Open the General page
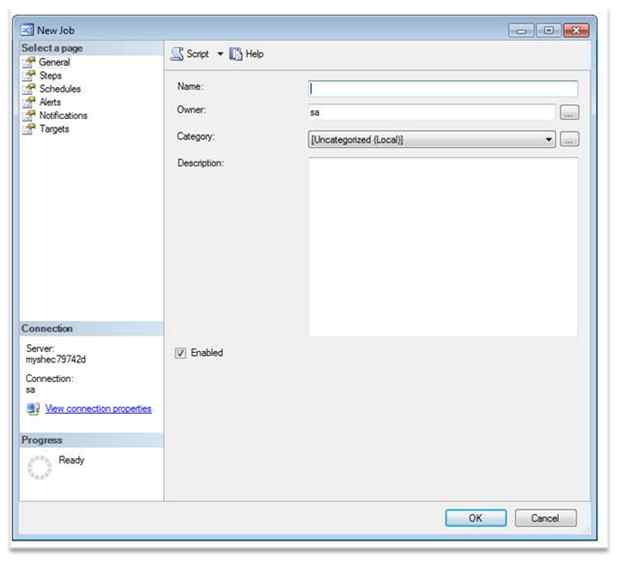This screenshot has height=562, width=618. pos(54,62)
